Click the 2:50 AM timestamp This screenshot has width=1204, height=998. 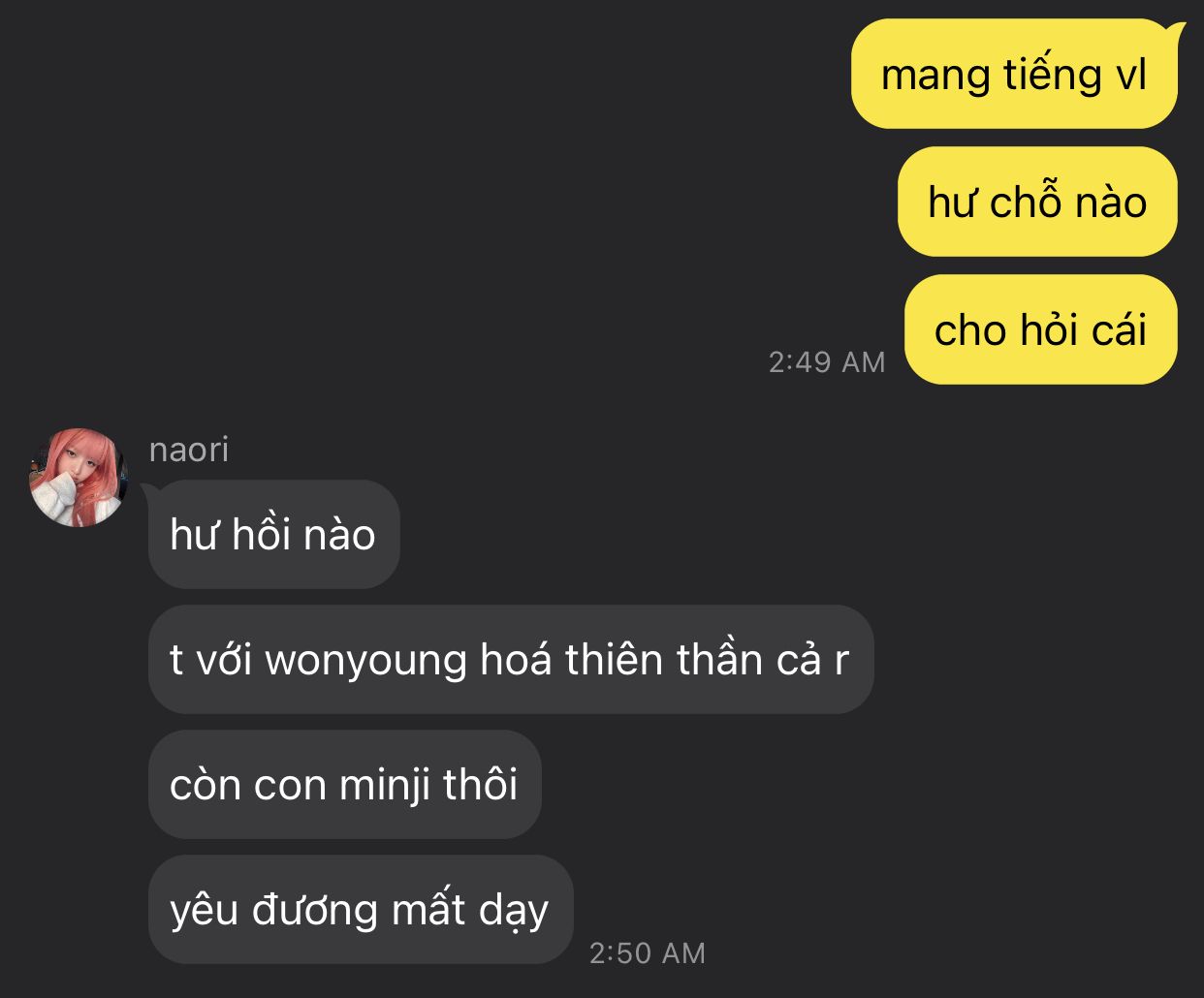(648, 953)
